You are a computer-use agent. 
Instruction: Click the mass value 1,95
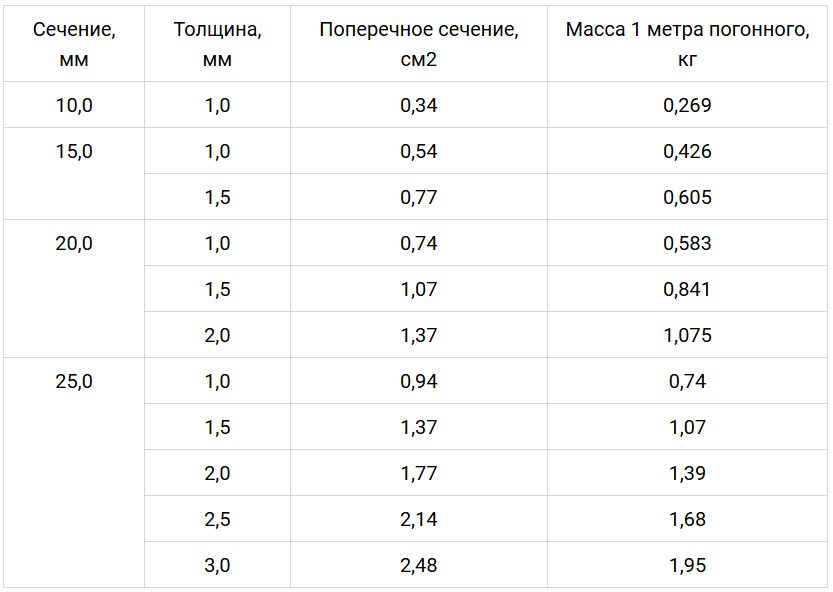point(688,565)
